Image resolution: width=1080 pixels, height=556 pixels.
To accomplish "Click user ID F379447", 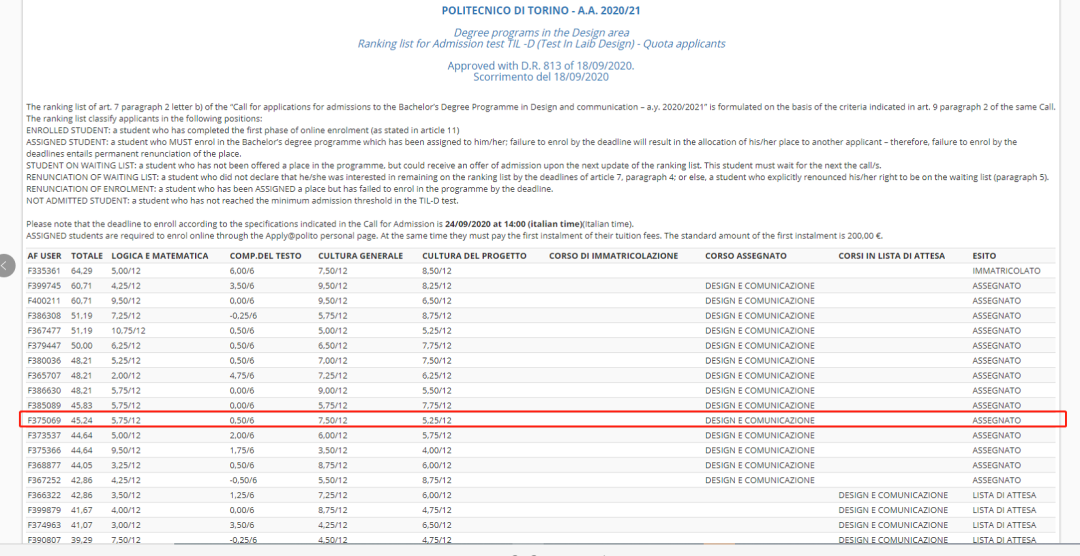I will click(x=44, y=345).
